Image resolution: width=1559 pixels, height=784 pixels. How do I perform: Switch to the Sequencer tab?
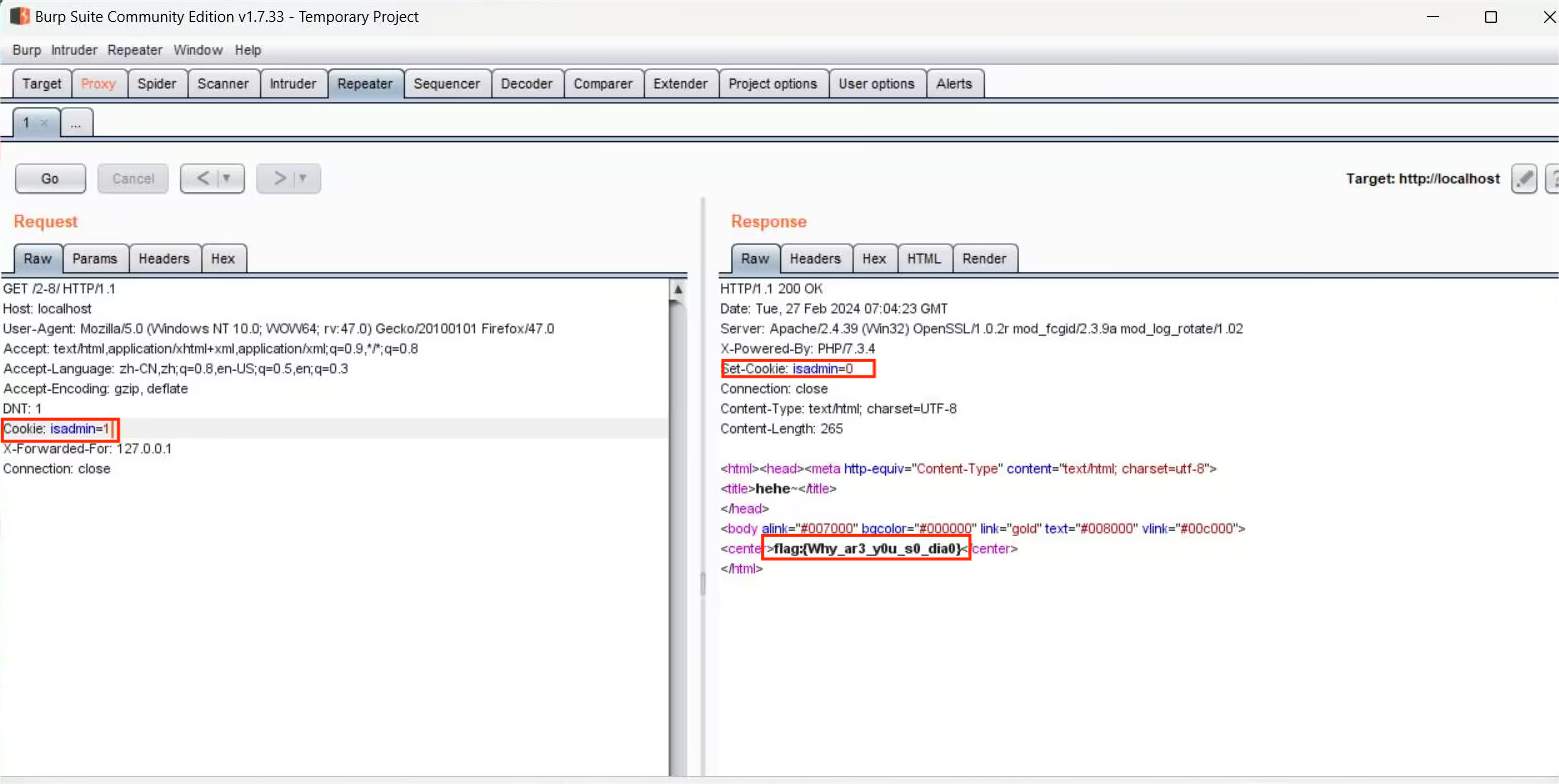447,84
